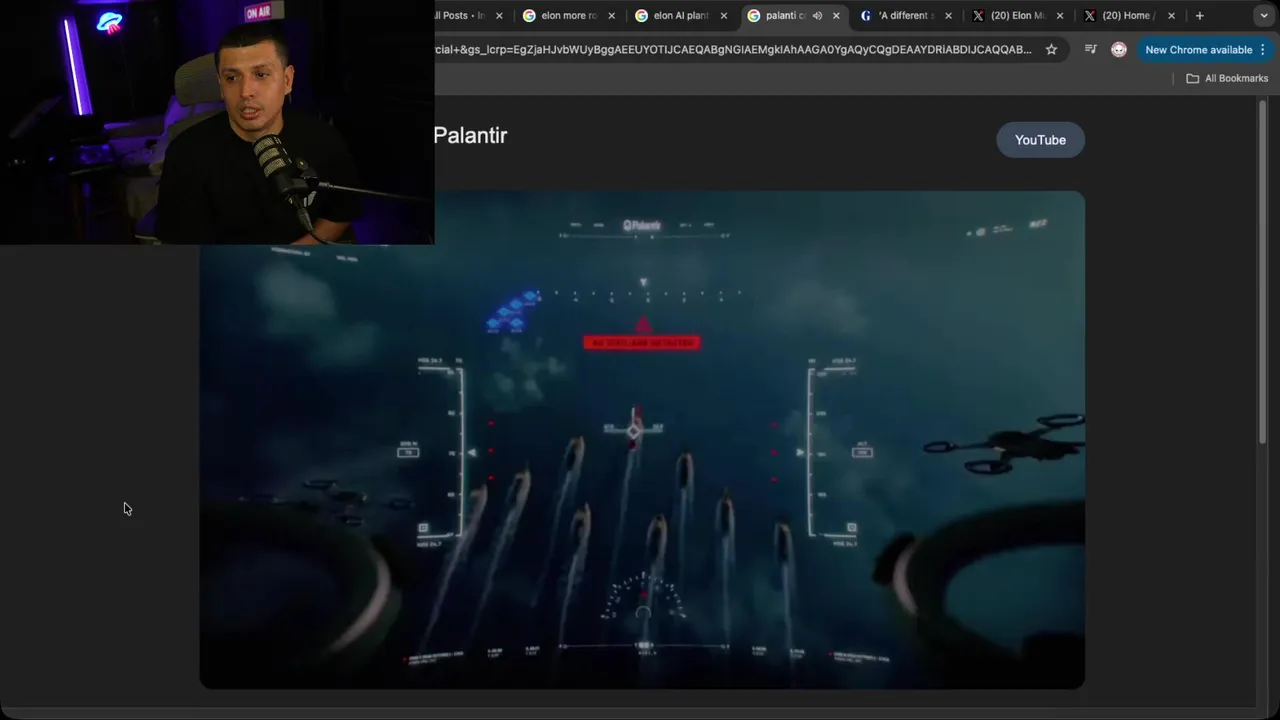Open the media controls icon
Viewport: 1280px width, 720px height.
click(x=1090, y=49)
